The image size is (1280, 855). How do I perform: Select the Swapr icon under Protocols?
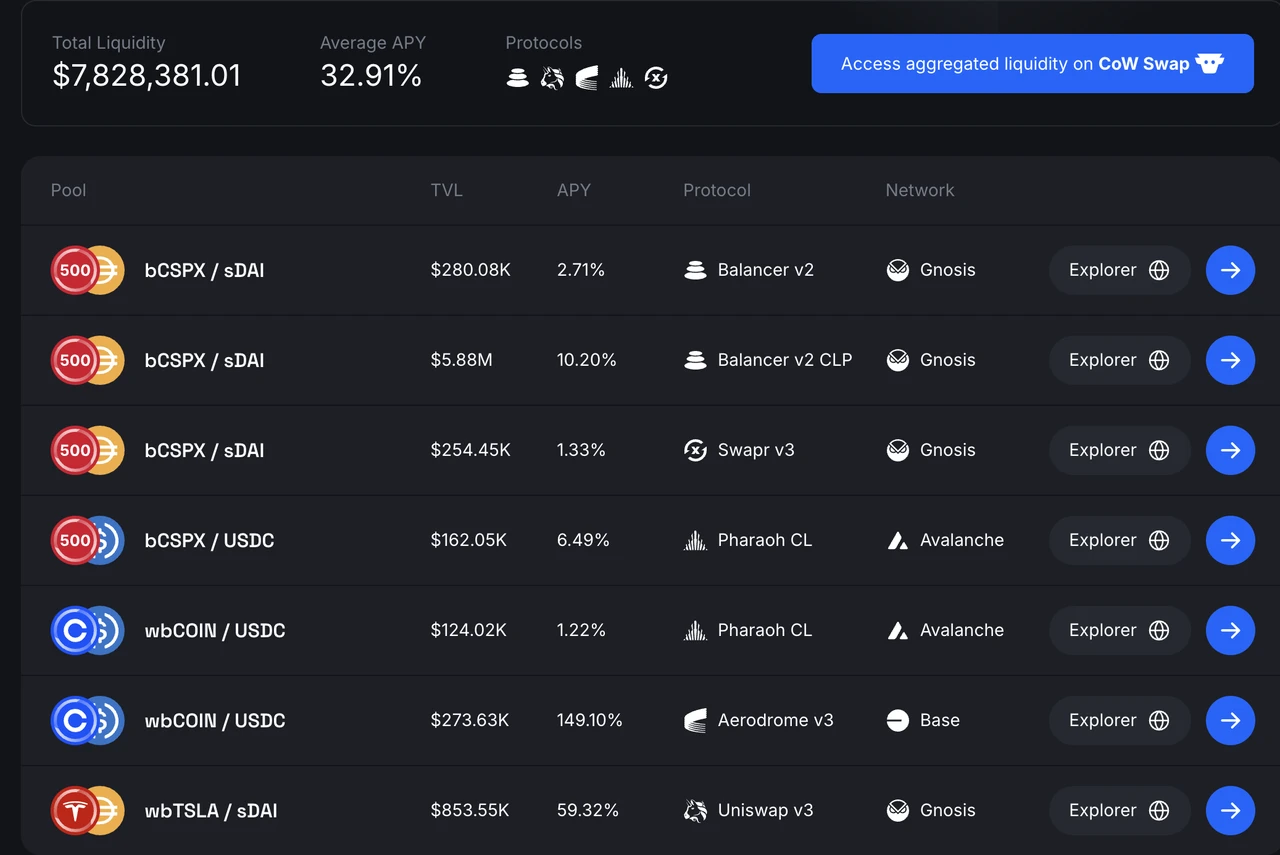pos(656,77)
